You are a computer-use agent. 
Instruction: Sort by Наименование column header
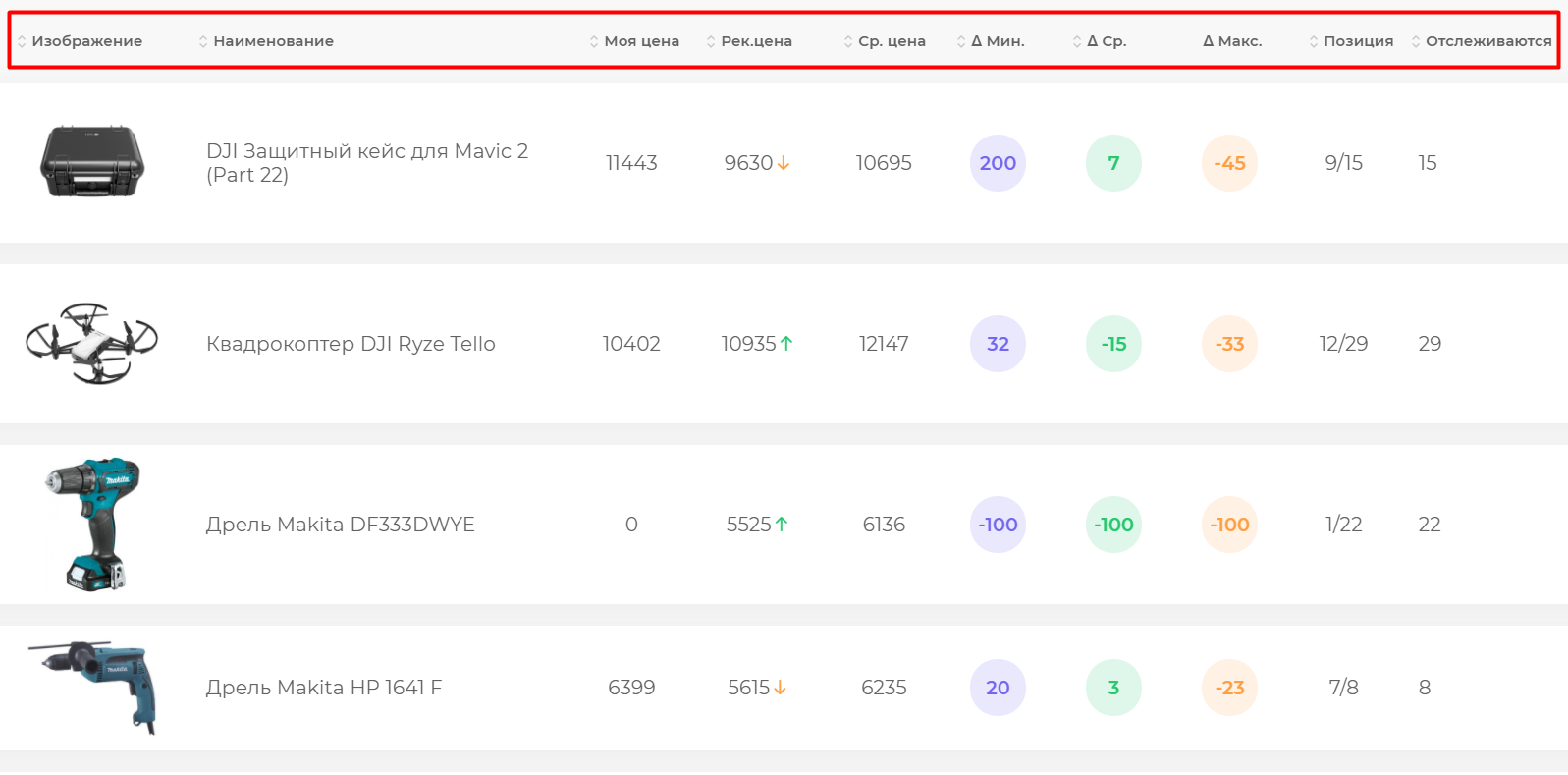point(266,41)
